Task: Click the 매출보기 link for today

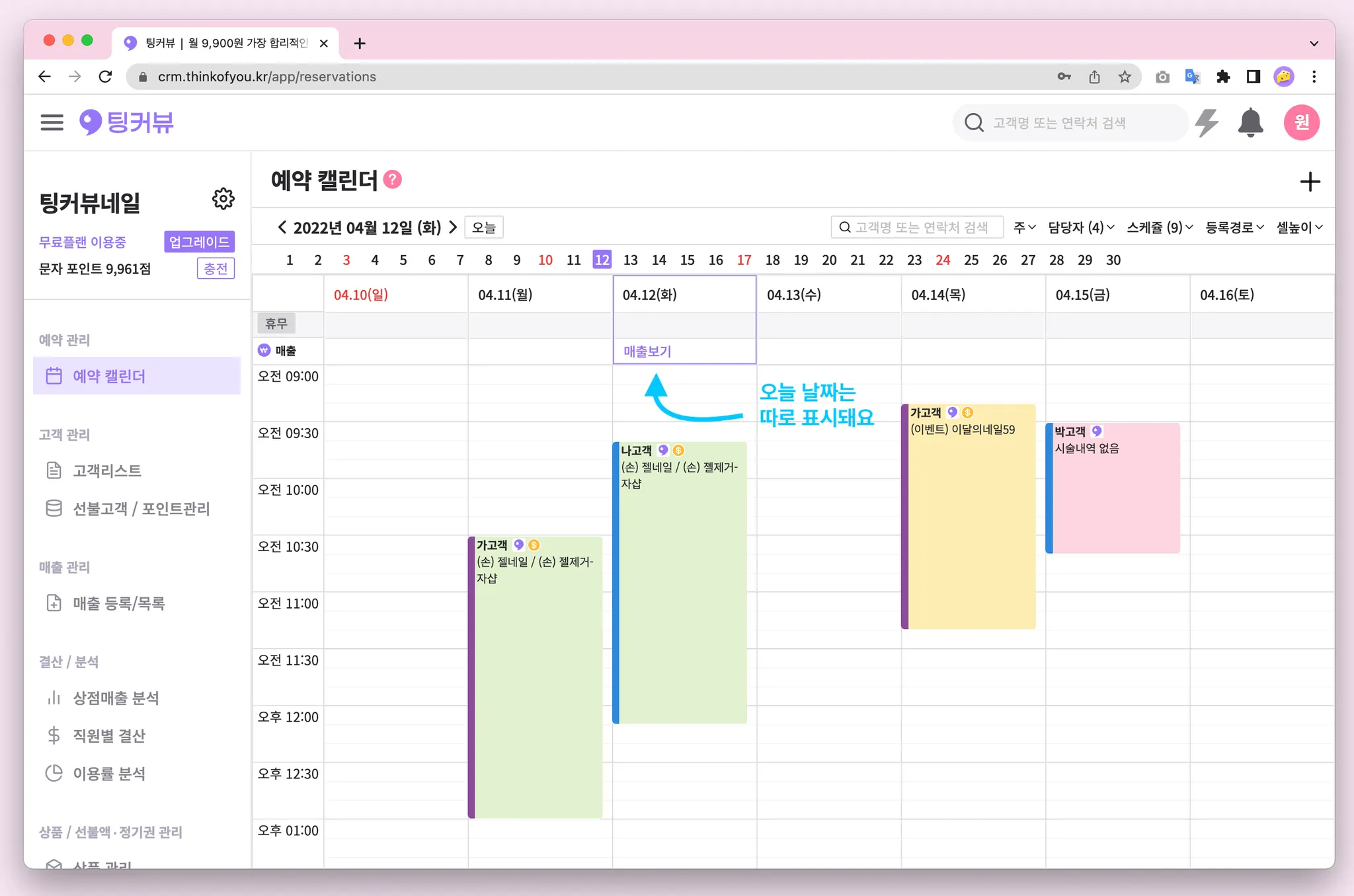Action: click(x=647, y=352)
